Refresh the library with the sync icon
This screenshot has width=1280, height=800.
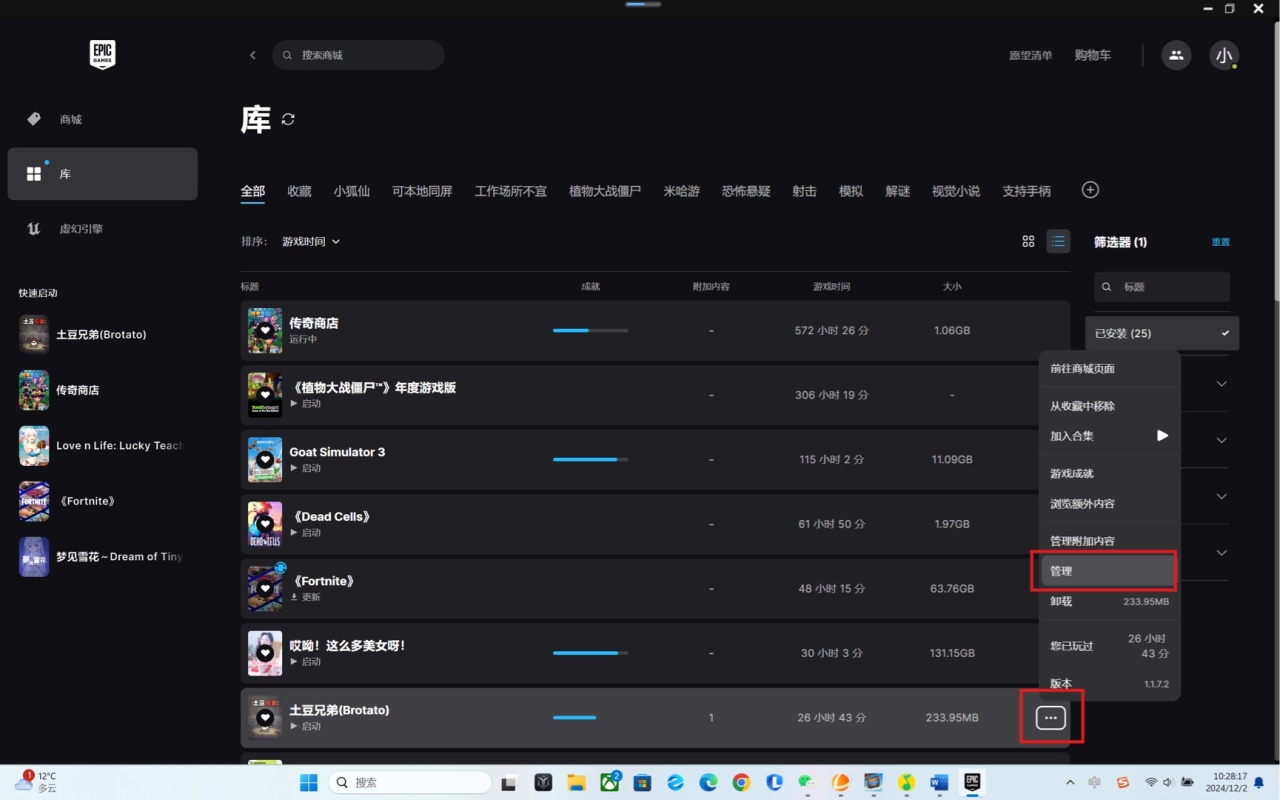coord(288,119)
